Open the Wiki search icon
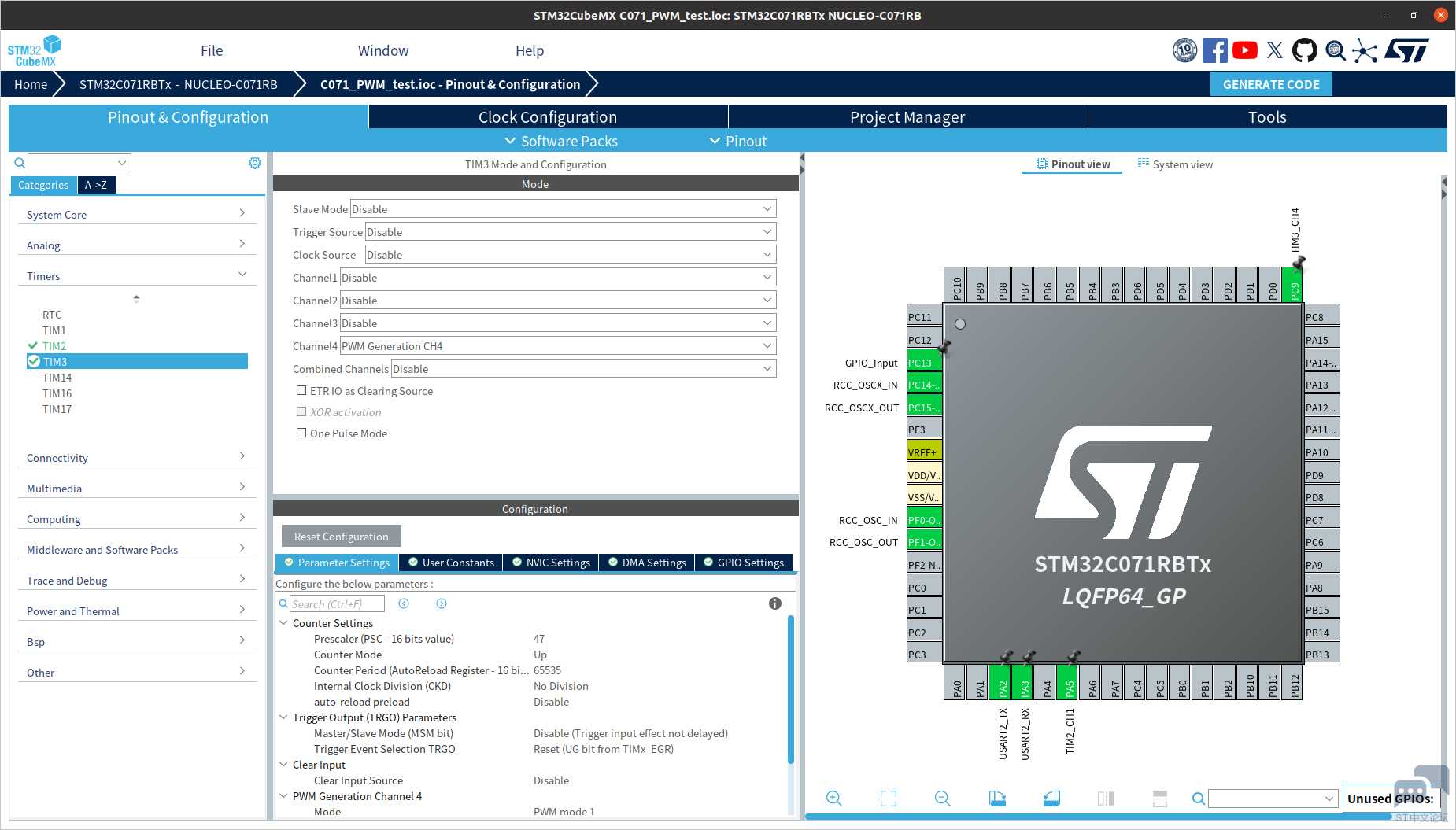 click(x=1336, y=50)
